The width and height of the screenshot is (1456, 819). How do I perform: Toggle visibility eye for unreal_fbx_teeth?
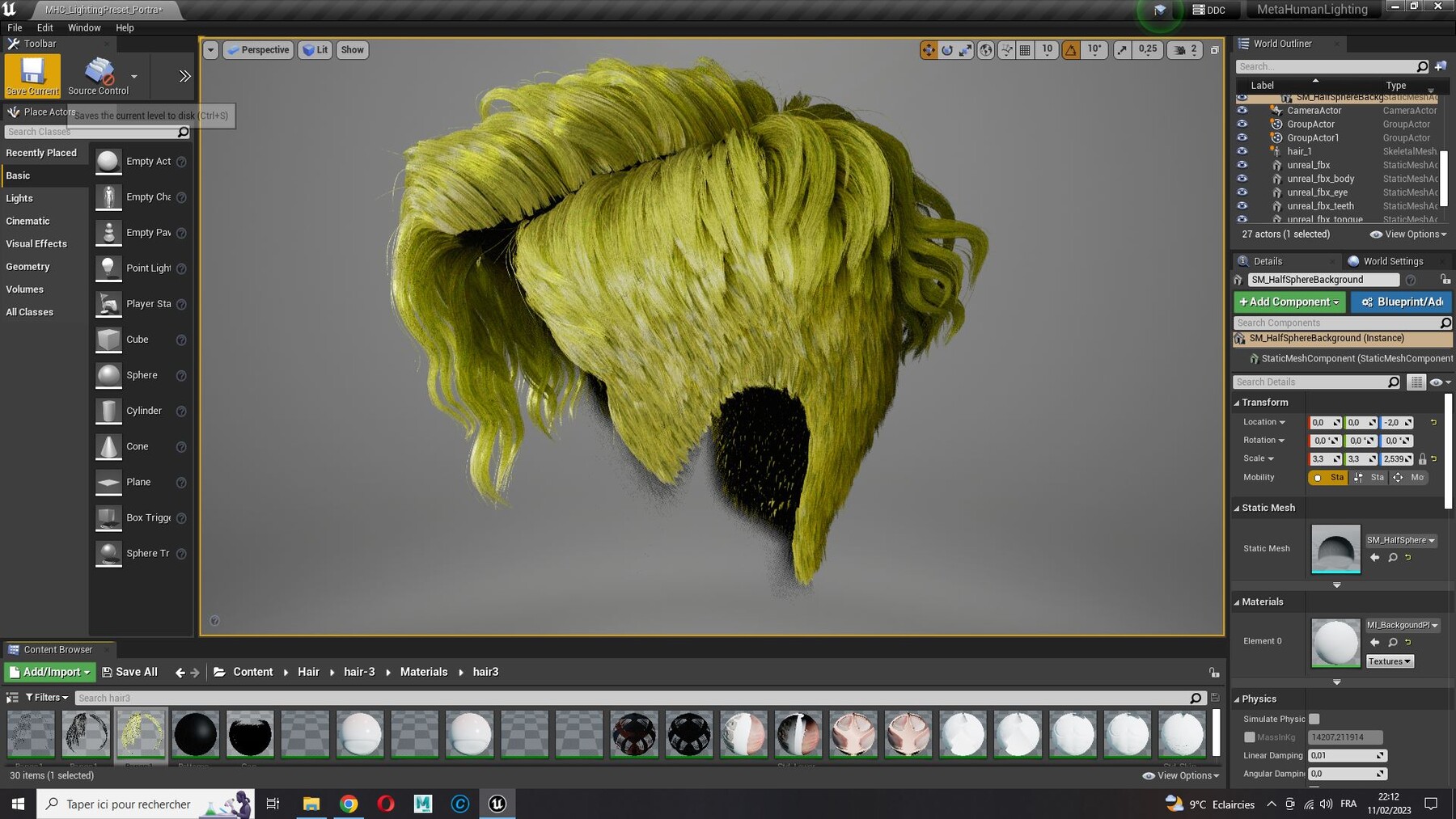[1242, 205]
